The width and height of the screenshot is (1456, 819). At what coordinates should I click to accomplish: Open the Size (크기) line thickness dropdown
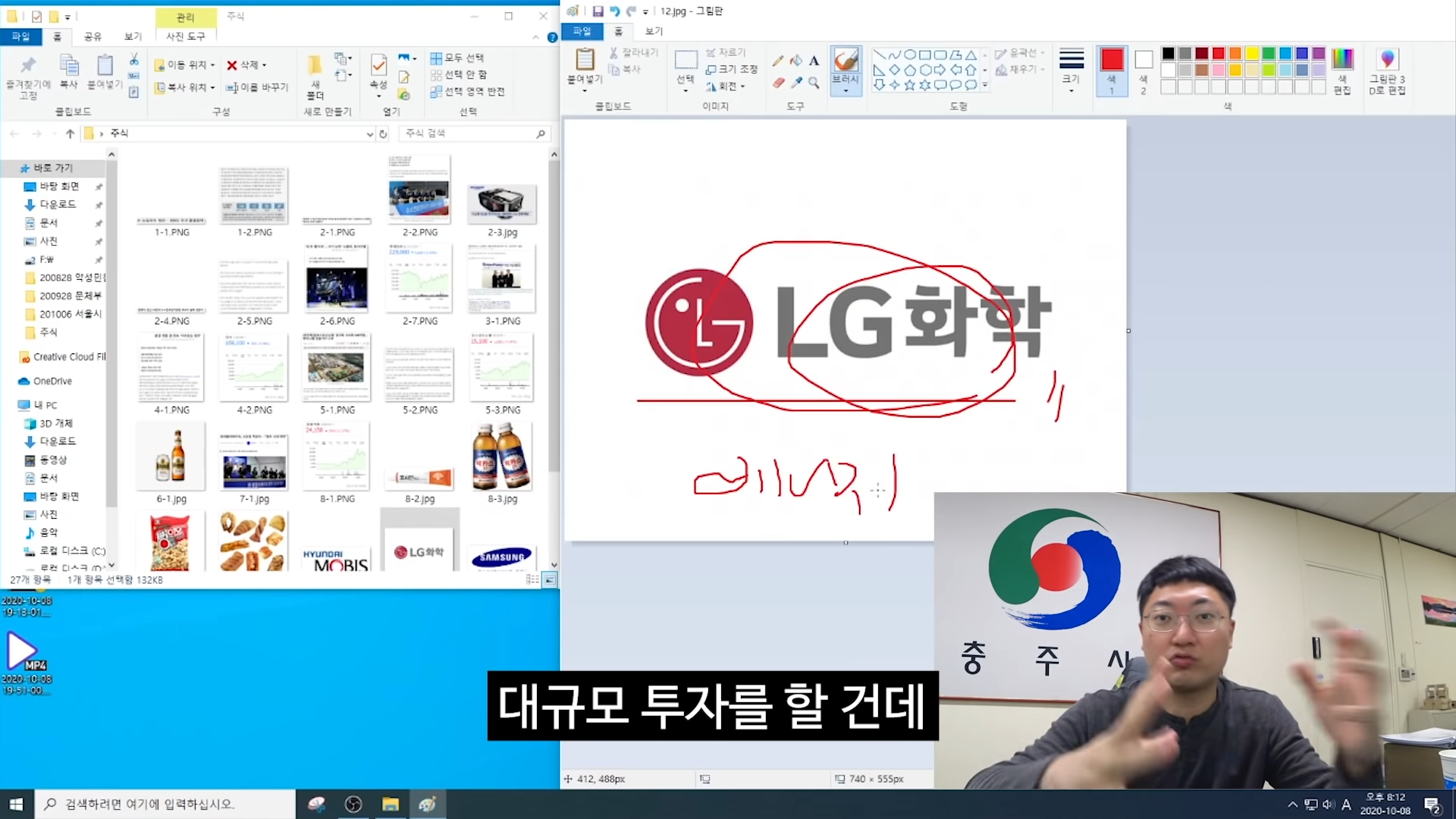(x=1071, y=70)
